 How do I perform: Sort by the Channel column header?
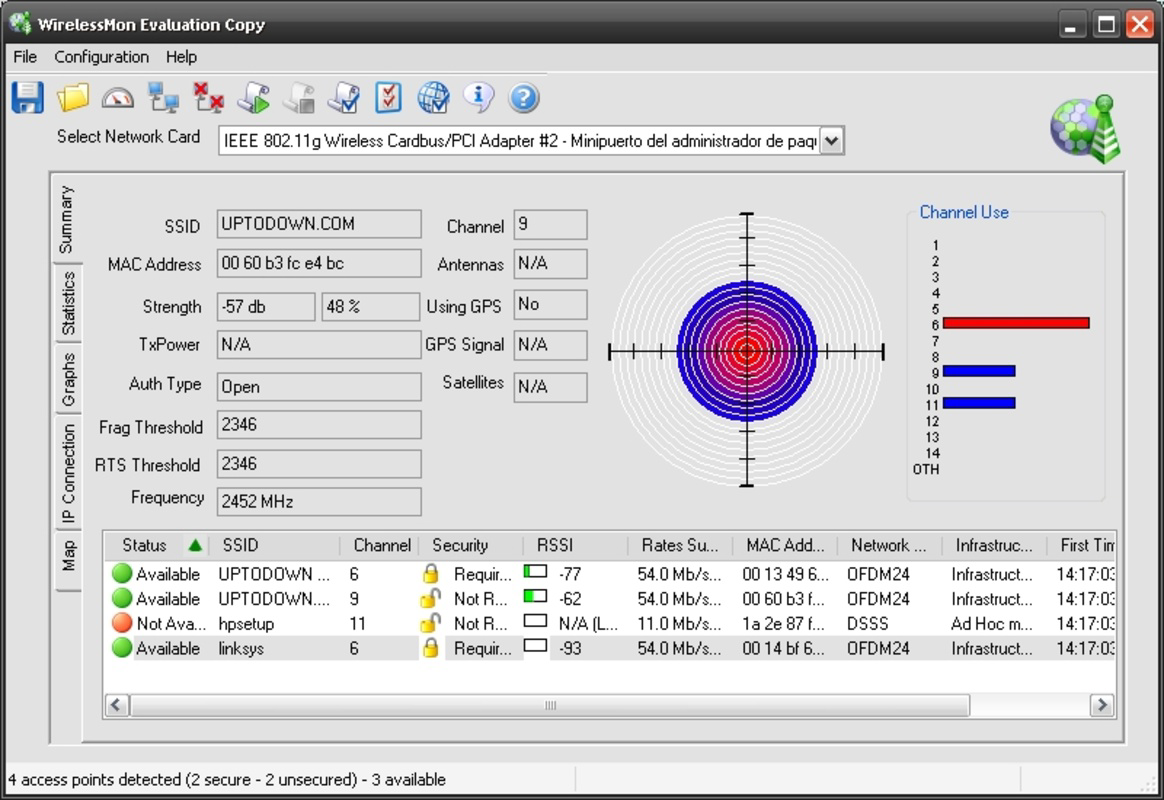point(381,545)
